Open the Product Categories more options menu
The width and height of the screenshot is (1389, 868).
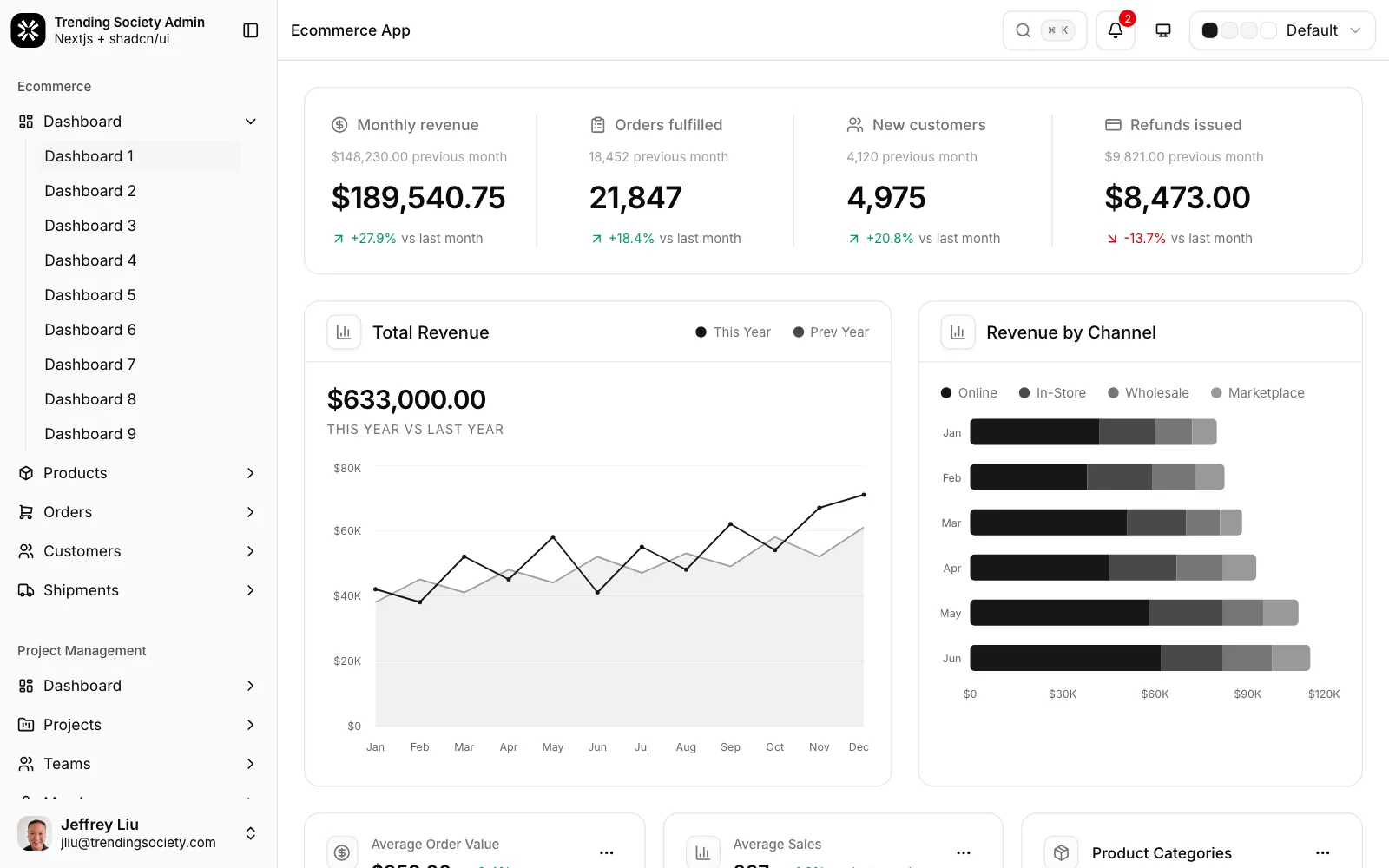coord(1322,852)
